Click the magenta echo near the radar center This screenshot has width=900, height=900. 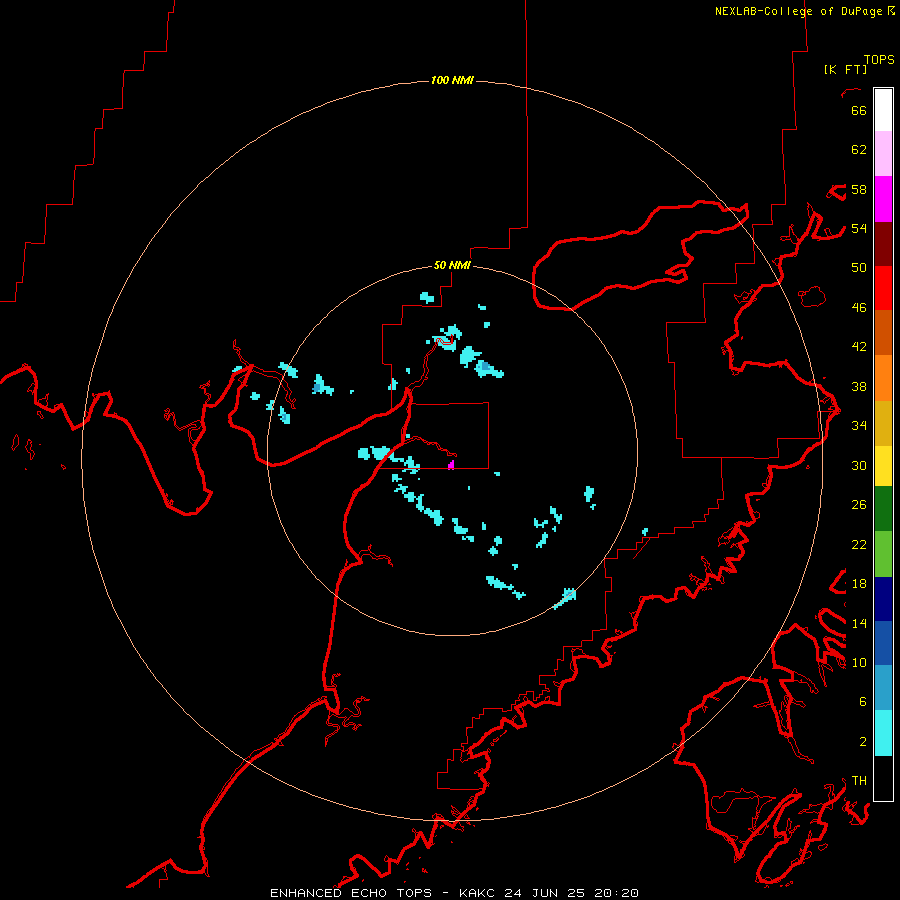point(451,464)
